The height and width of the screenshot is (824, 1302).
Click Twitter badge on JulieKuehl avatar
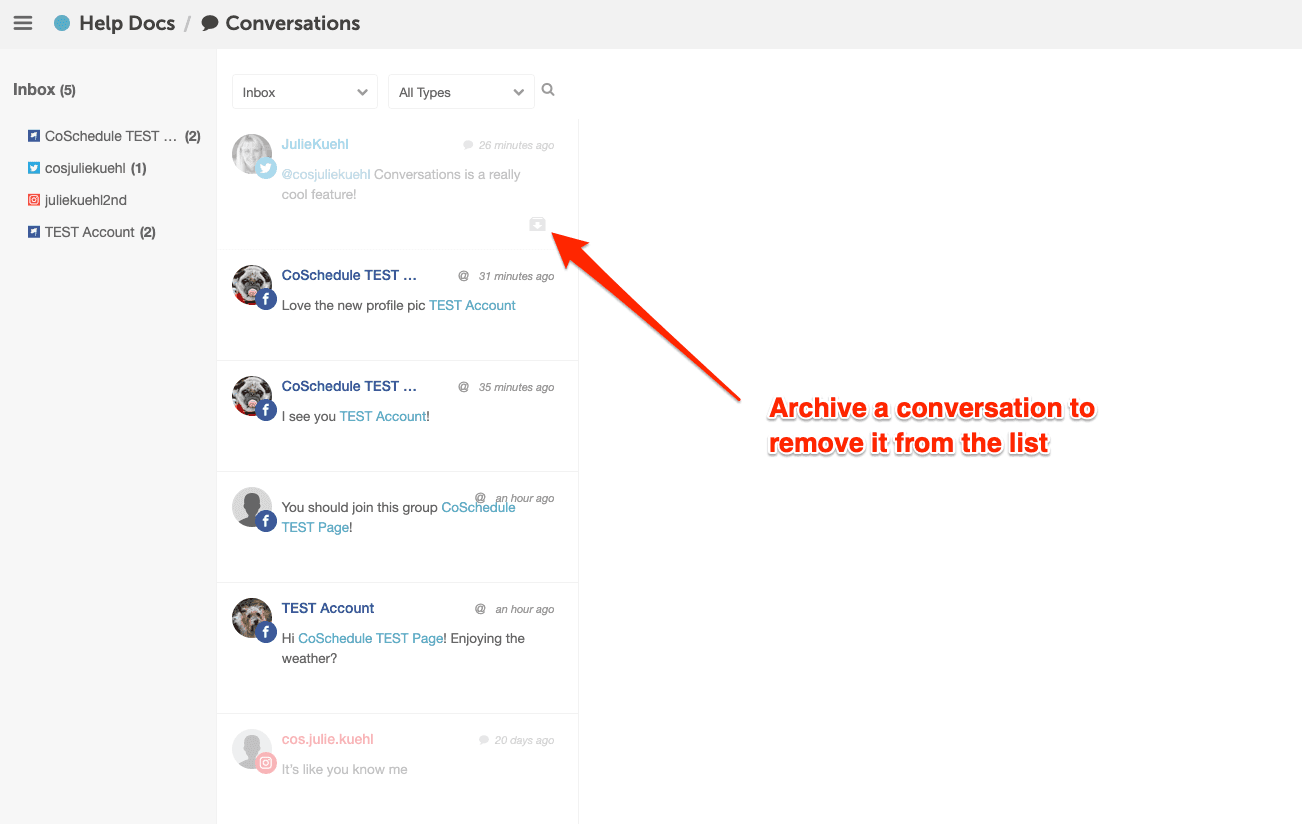(x=266, y=168)
